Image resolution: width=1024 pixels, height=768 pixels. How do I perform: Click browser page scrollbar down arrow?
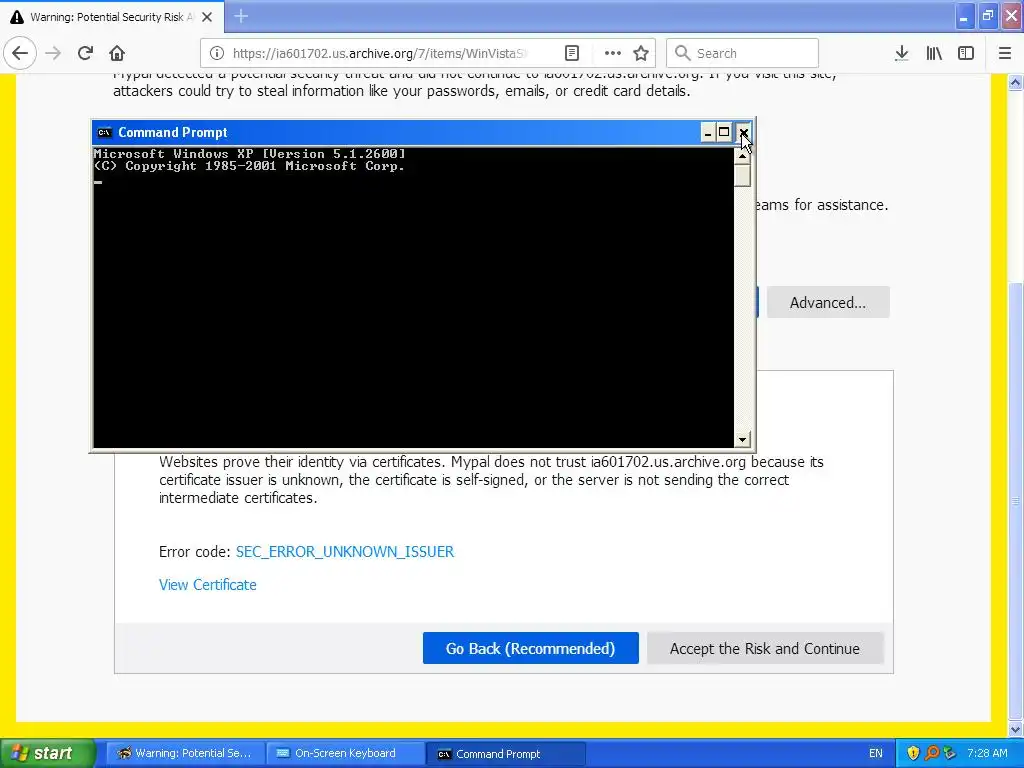pyautogui.click(x=1016, y=729)
